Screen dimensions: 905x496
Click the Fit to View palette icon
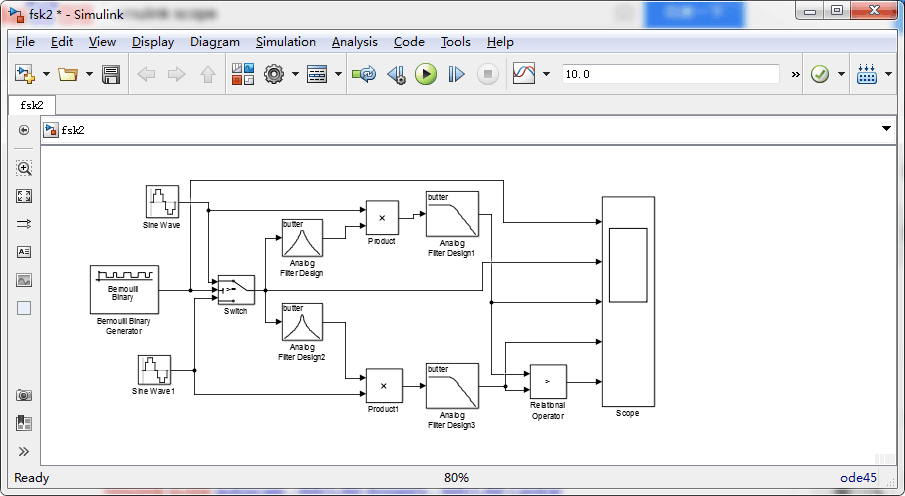coord(24,196)
